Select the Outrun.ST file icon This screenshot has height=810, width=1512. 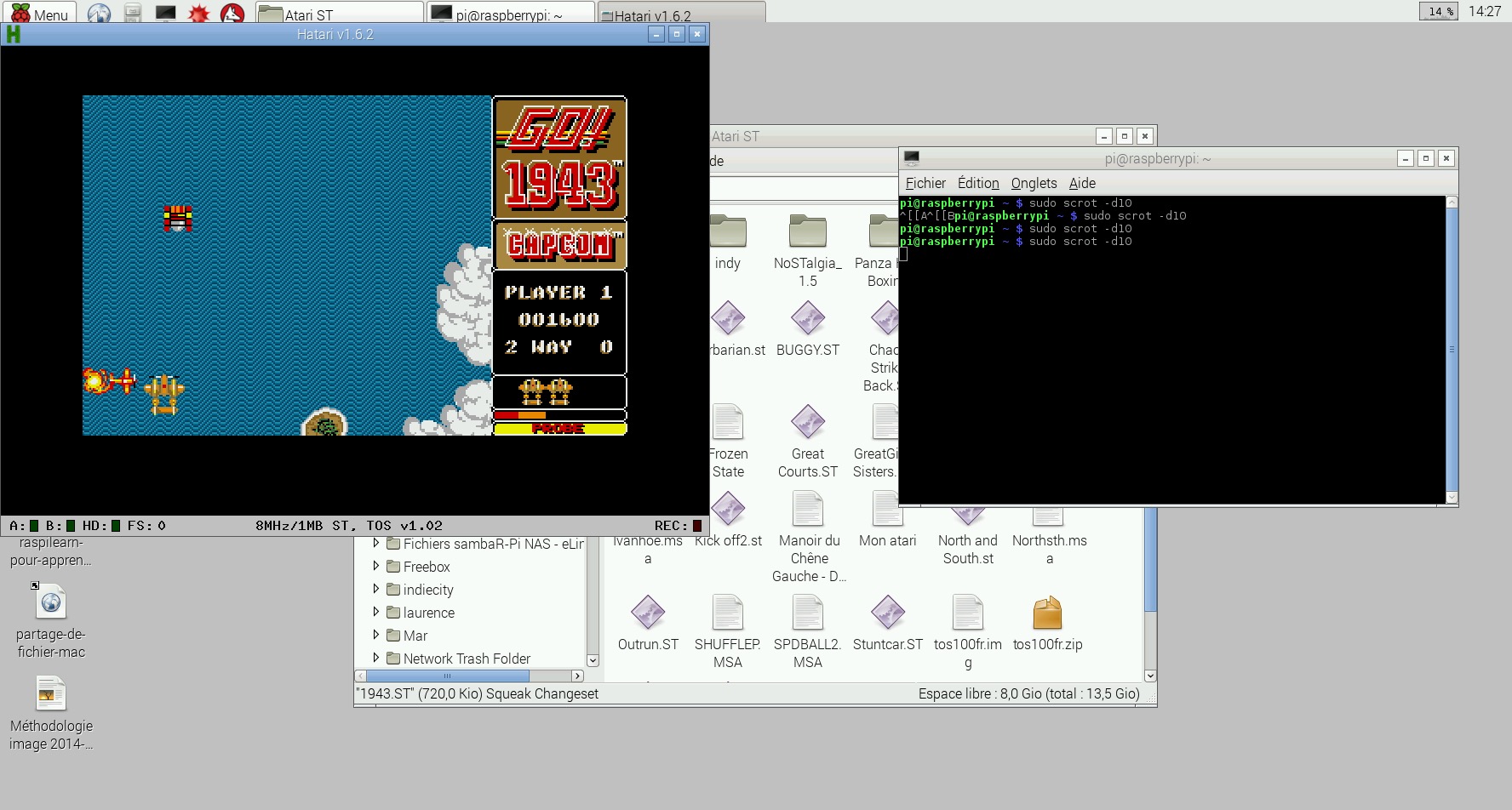click(648, 613)
